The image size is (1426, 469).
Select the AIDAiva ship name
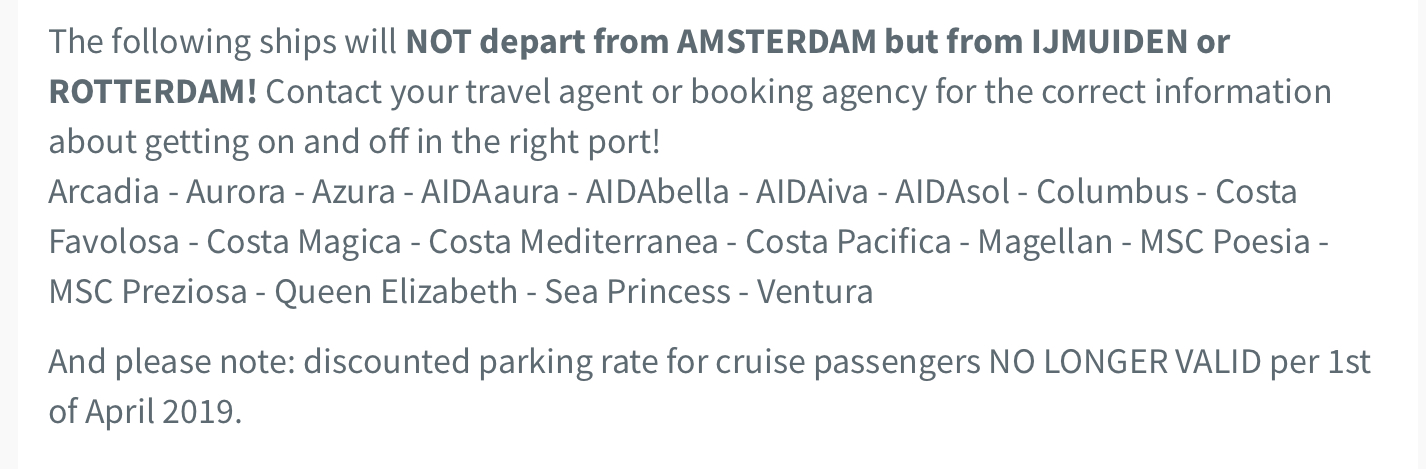point(812,191)
